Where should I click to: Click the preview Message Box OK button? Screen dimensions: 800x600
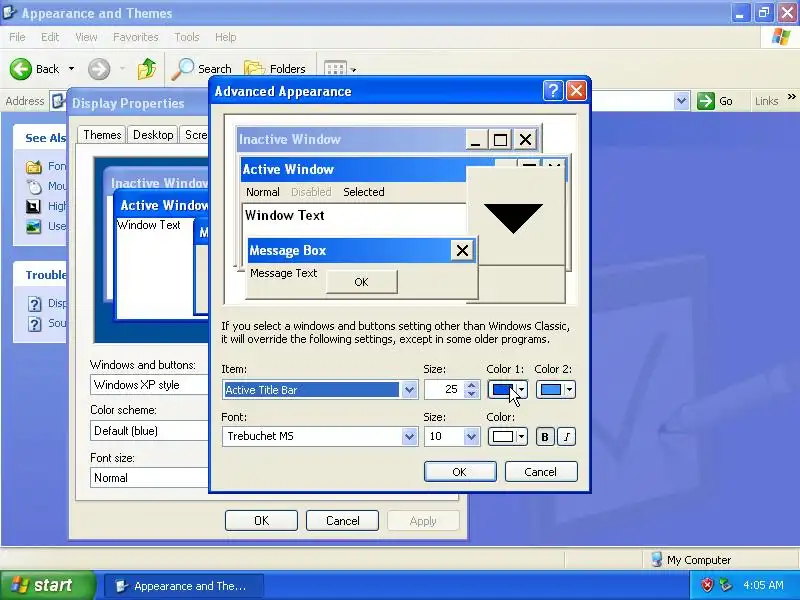(x=361, y=282)
